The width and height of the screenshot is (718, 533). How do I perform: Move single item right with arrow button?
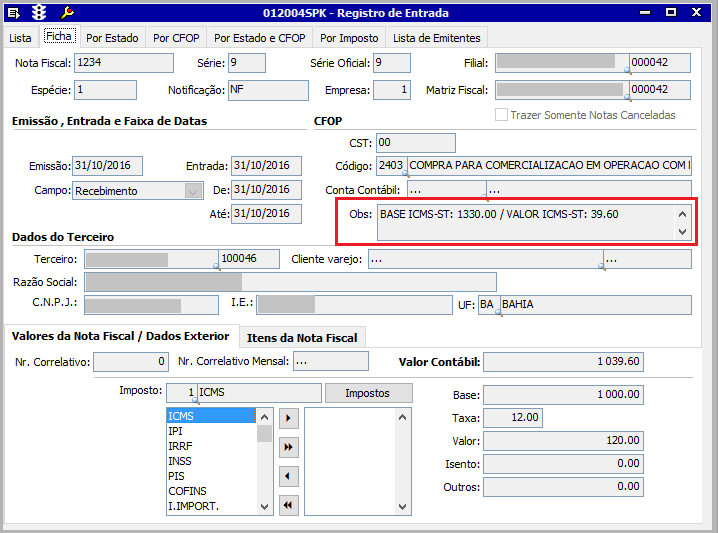[288, 418]
